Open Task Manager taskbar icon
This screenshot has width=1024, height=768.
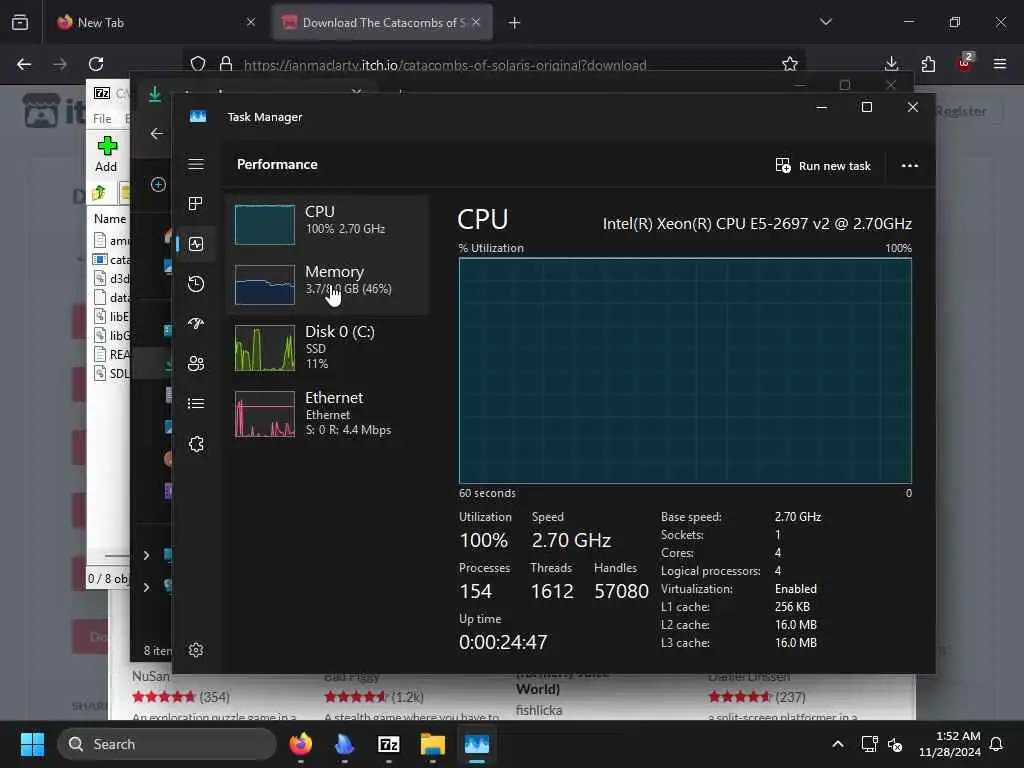click(477, 744)
